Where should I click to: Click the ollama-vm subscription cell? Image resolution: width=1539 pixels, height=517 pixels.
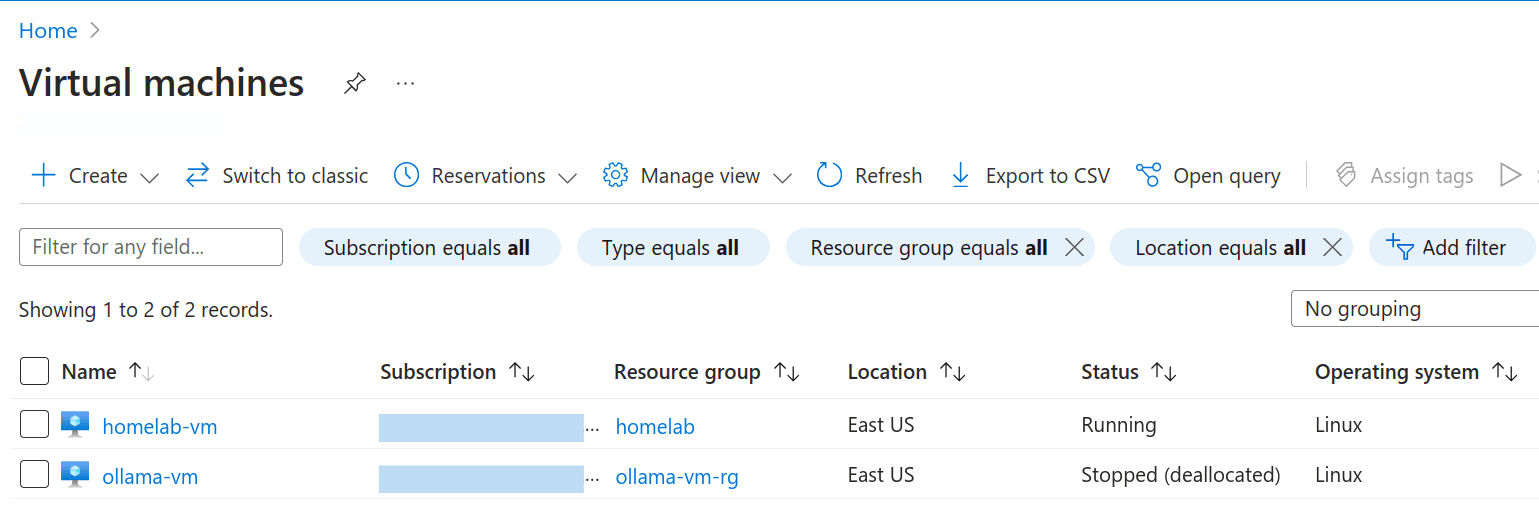[489, 478]
